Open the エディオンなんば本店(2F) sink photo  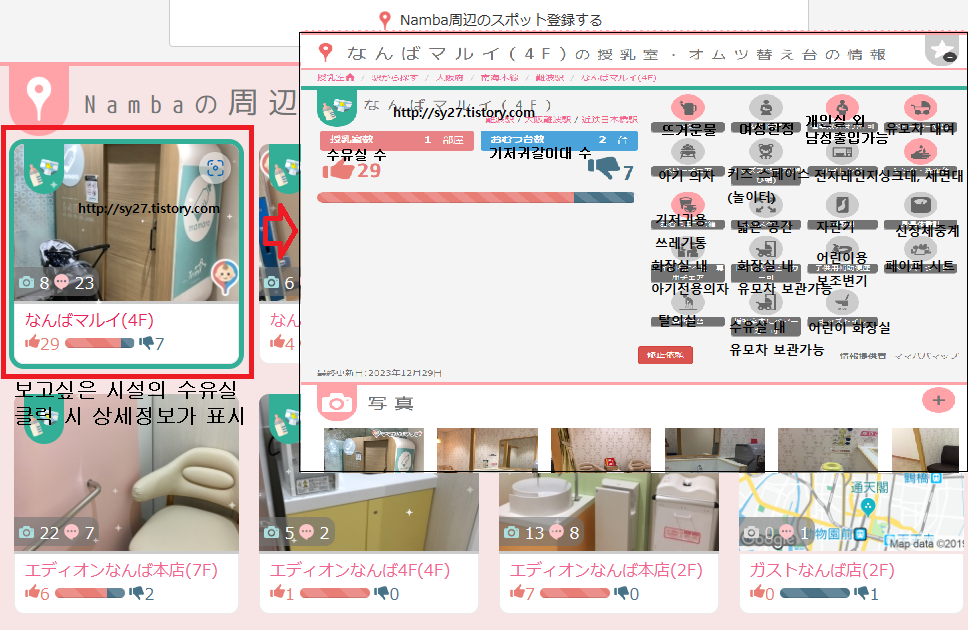(x=609, y=511)
